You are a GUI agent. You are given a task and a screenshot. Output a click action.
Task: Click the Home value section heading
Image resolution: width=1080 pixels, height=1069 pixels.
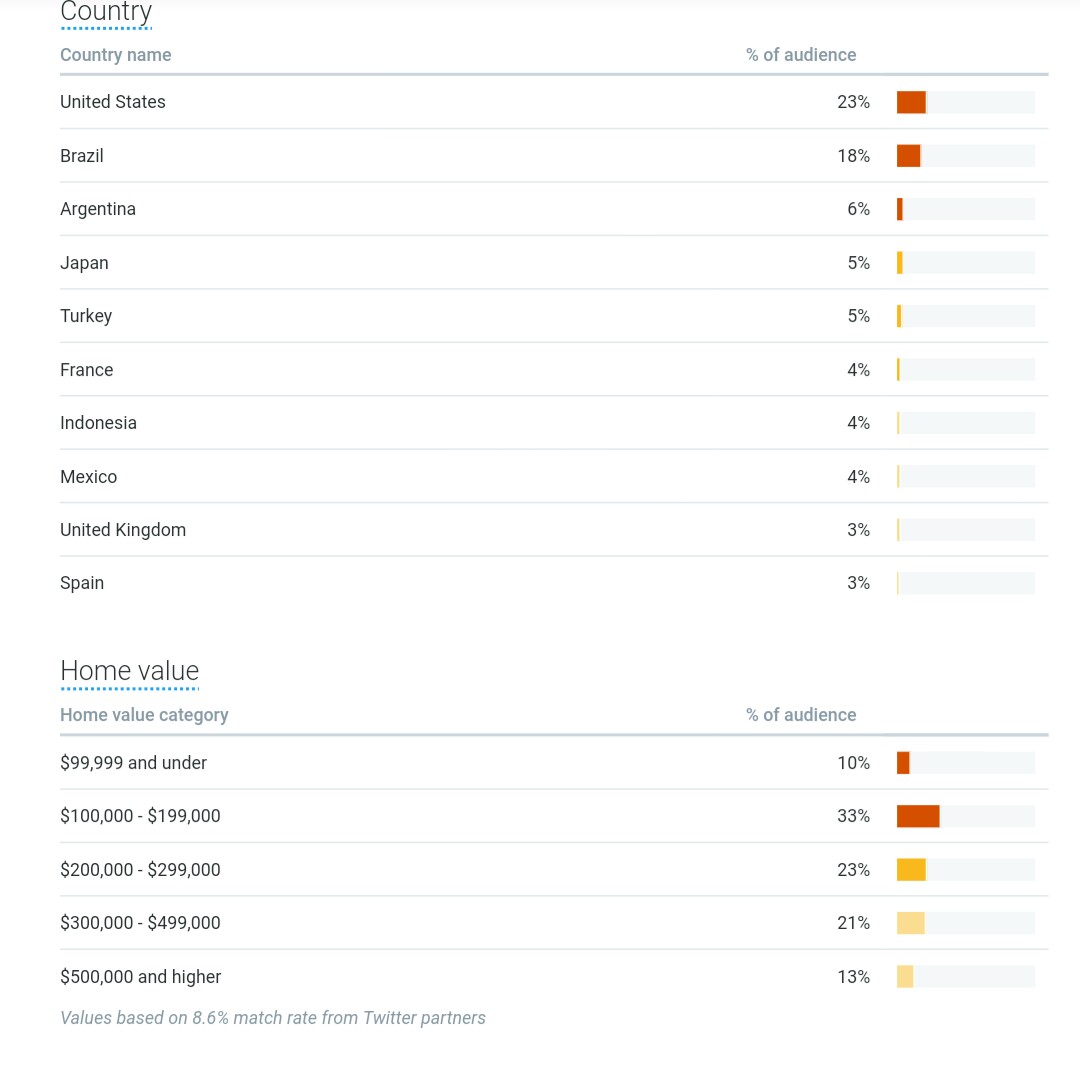[129, 670]
